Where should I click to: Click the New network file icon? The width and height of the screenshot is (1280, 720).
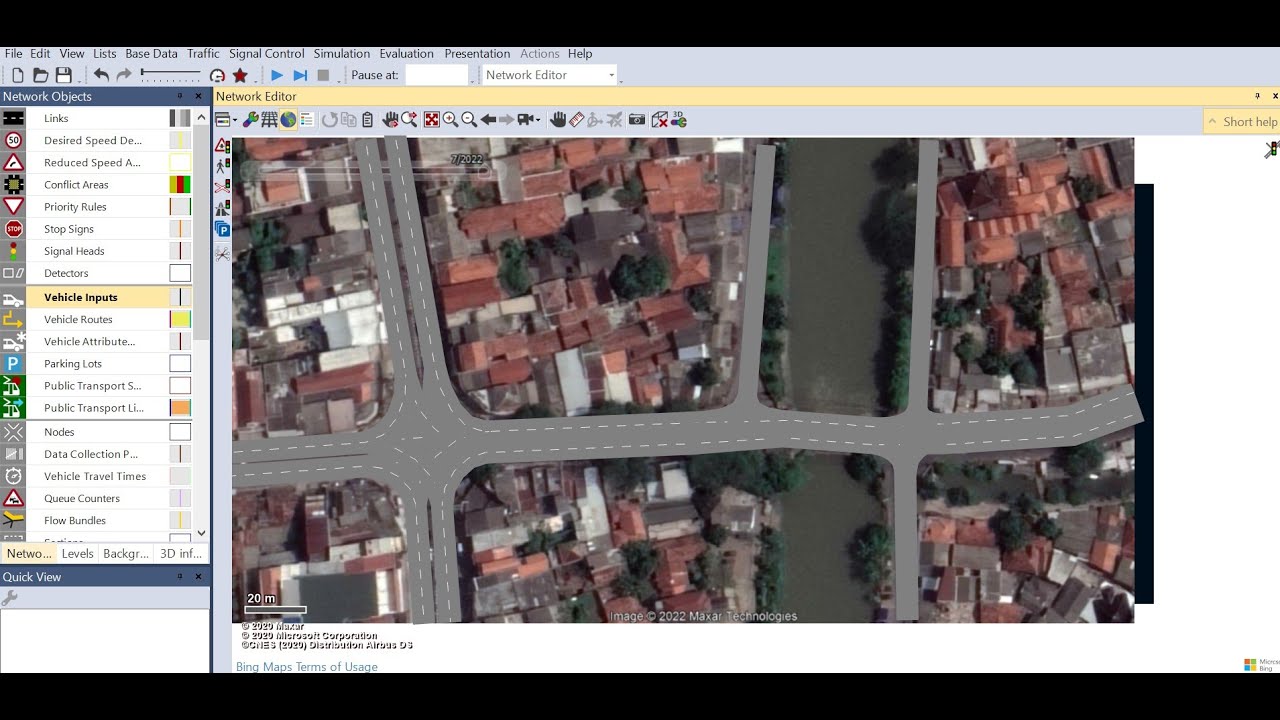(17, 75)
